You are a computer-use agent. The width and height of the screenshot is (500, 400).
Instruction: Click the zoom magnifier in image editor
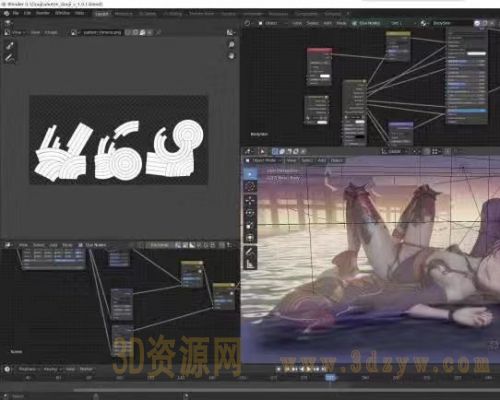coord(231,44)
